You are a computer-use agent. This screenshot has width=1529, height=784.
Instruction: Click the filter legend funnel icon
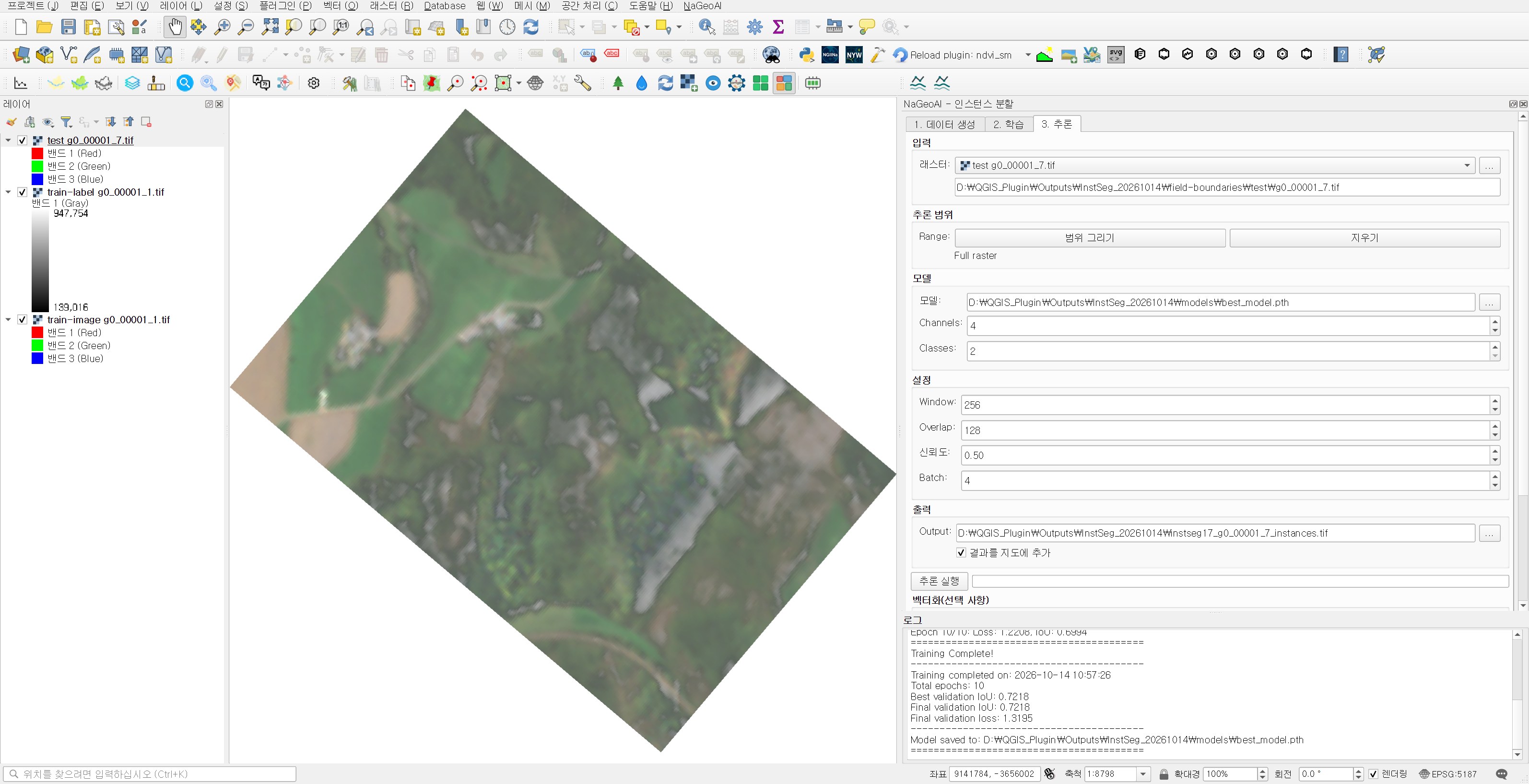tap(67, 122)
